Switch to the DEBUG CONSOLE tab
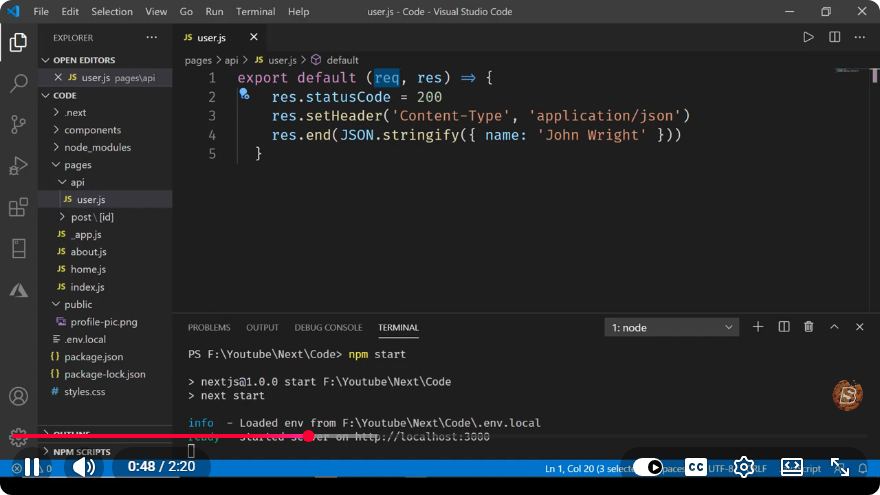The width and height of the screenshot is (880, 495). [x=328, y=328]
